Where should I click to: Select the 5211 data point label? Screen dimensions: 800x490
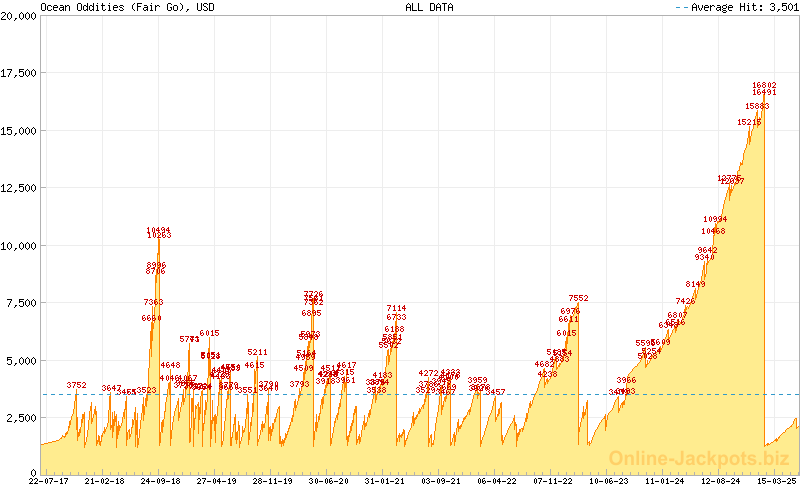[x=257, y=352]
